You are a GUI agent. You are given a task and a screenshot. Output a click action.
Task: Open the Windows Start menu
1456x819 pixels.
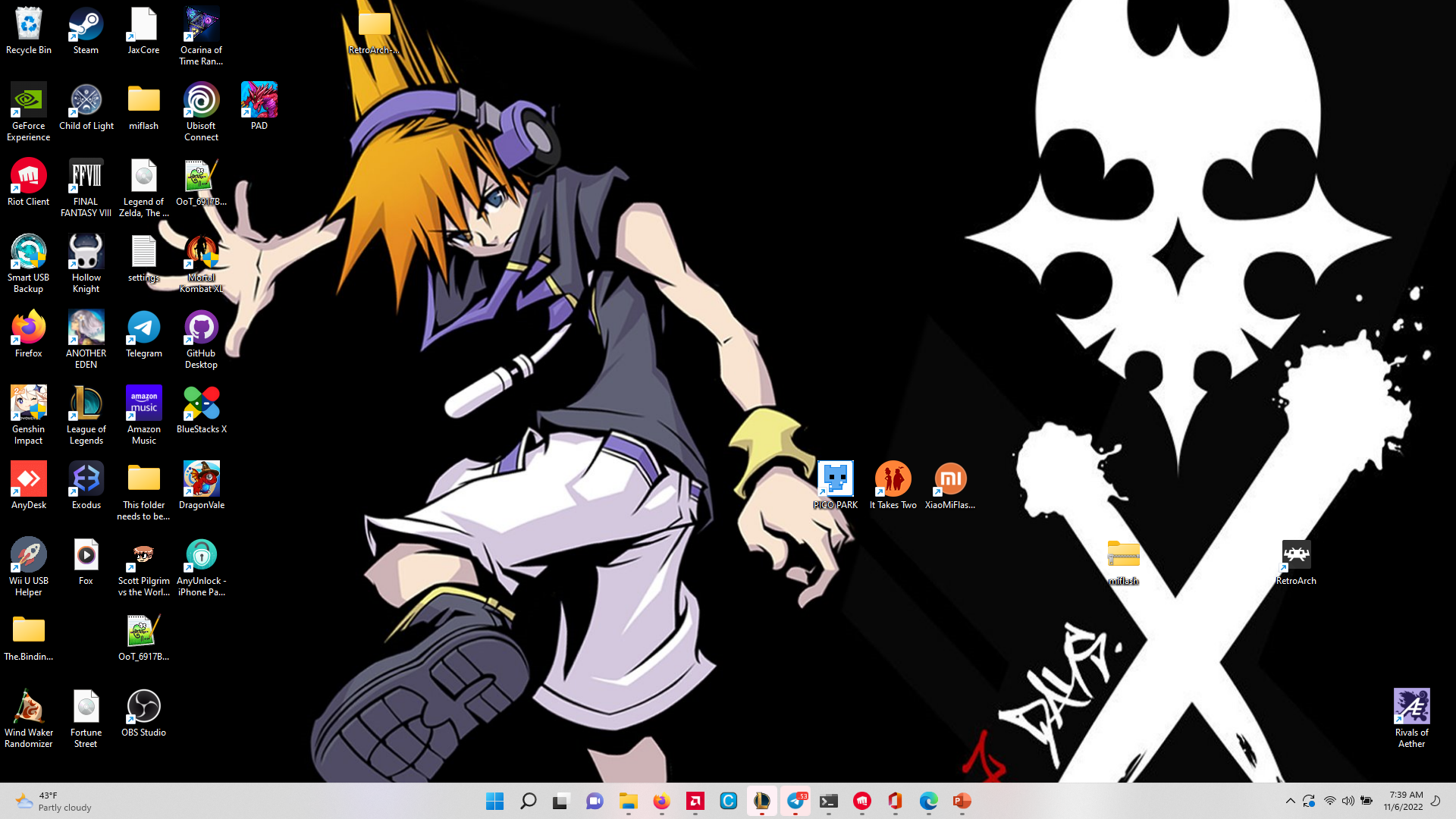(x=495, y=801)
